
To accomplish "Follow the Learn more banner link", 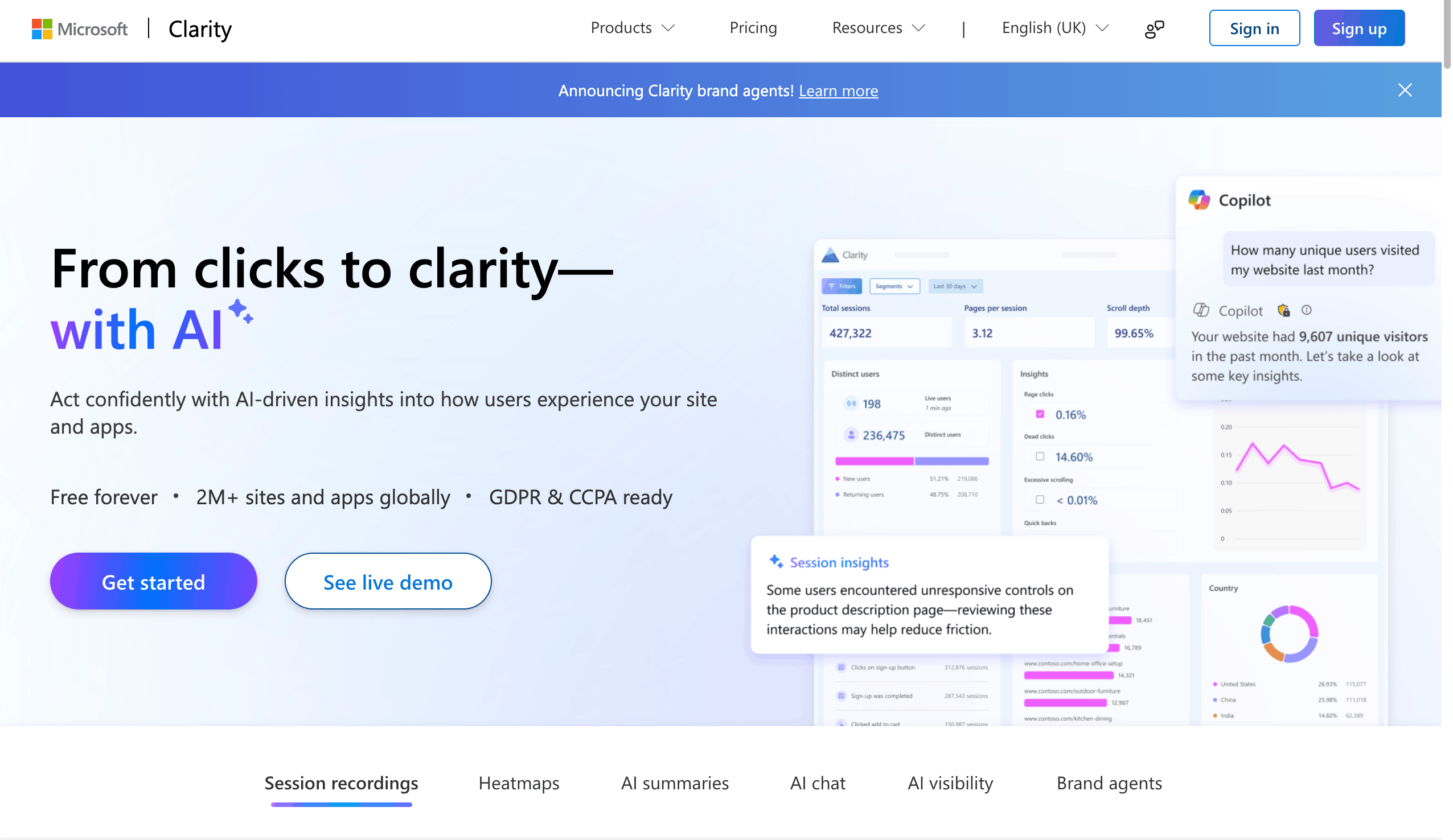I will point(838,90).
